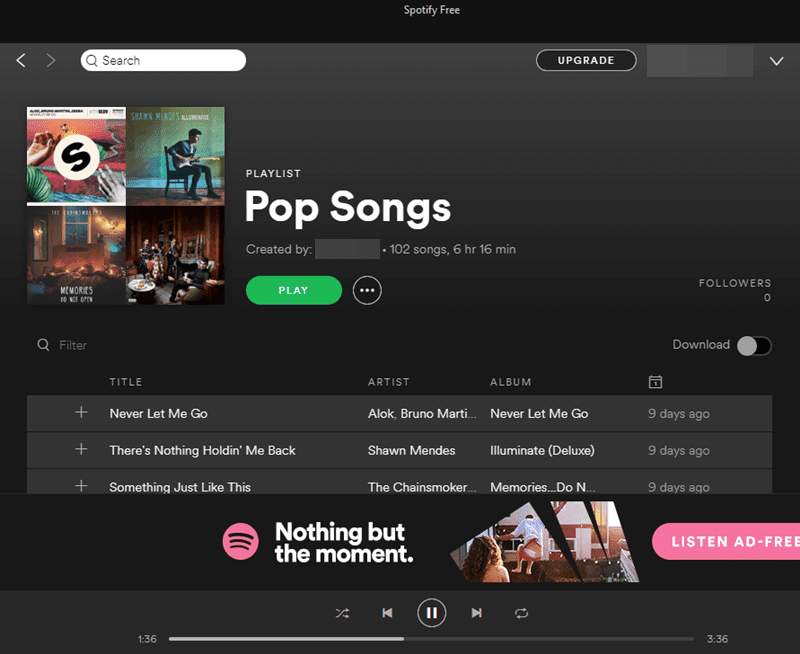
Task: Skip to the previous track
Action: pos(387,613)
